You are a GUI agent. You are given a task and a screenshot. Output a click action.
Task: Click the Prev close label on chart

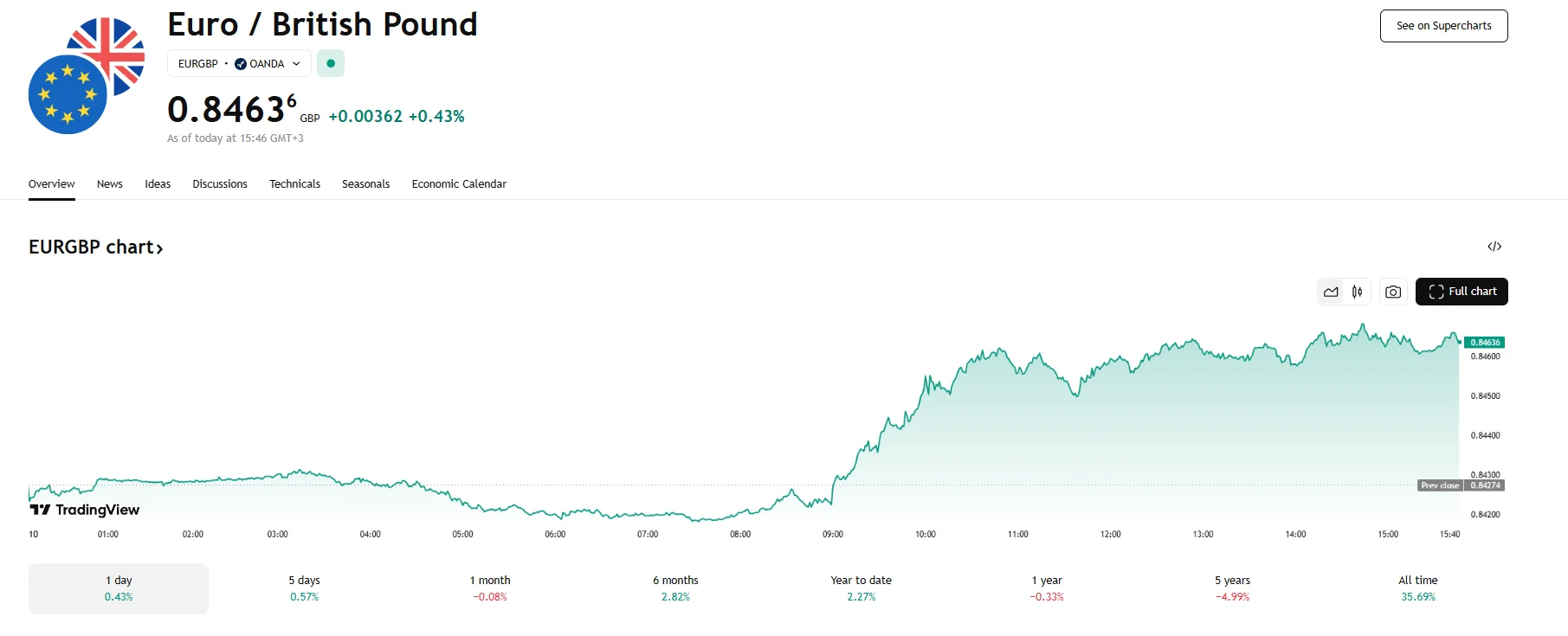tap(1440, 485)
